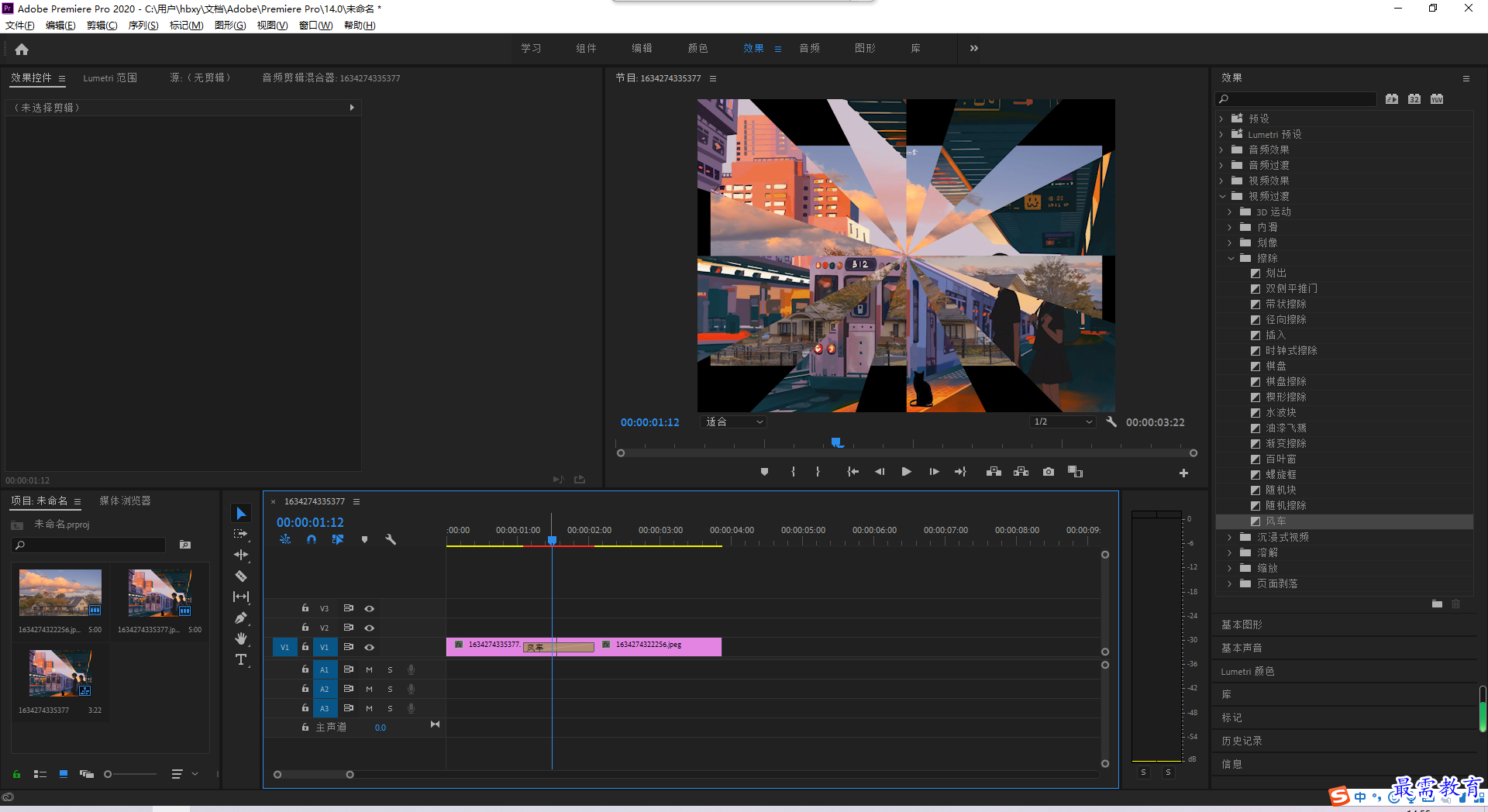The height and width of the screenshot is (812, 1488).
Task: Play the program monitor
Action: (906, 472)
